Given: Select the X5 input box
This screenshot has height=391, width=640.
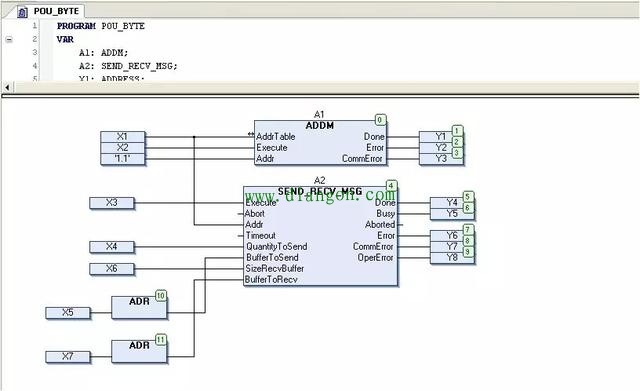Looking at the screenshot, I should [68, 313].
